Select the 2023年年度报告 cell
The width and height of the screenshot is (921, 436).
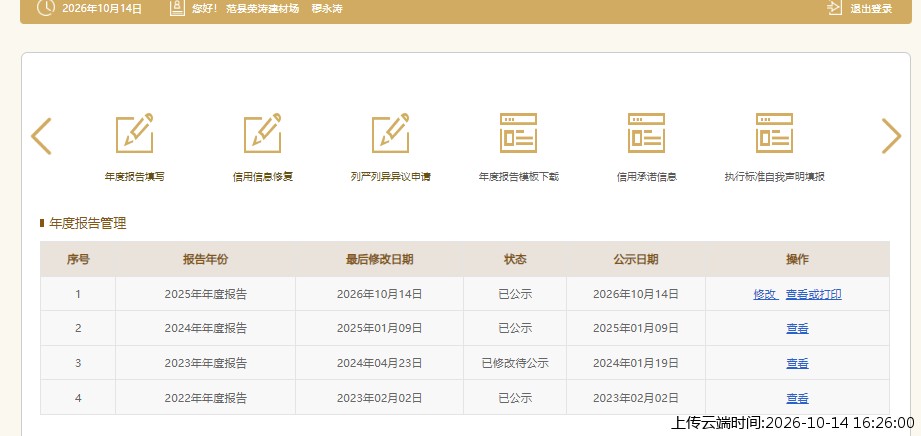[x=206, y=363]
